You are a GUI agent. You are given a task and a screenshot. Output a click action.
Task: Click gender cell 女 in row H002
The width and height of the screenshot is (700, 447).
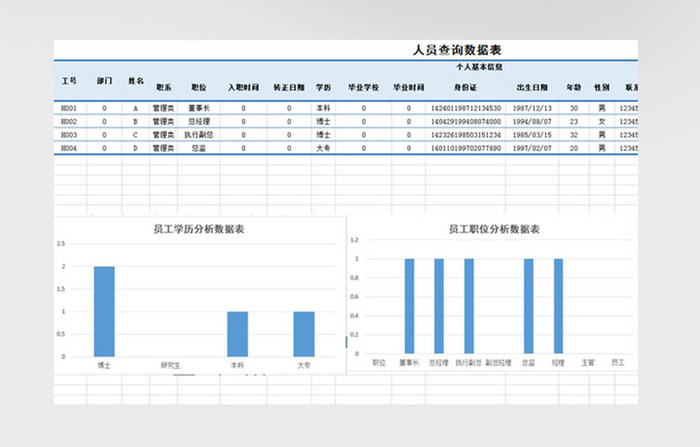click(x=602, y=121)
